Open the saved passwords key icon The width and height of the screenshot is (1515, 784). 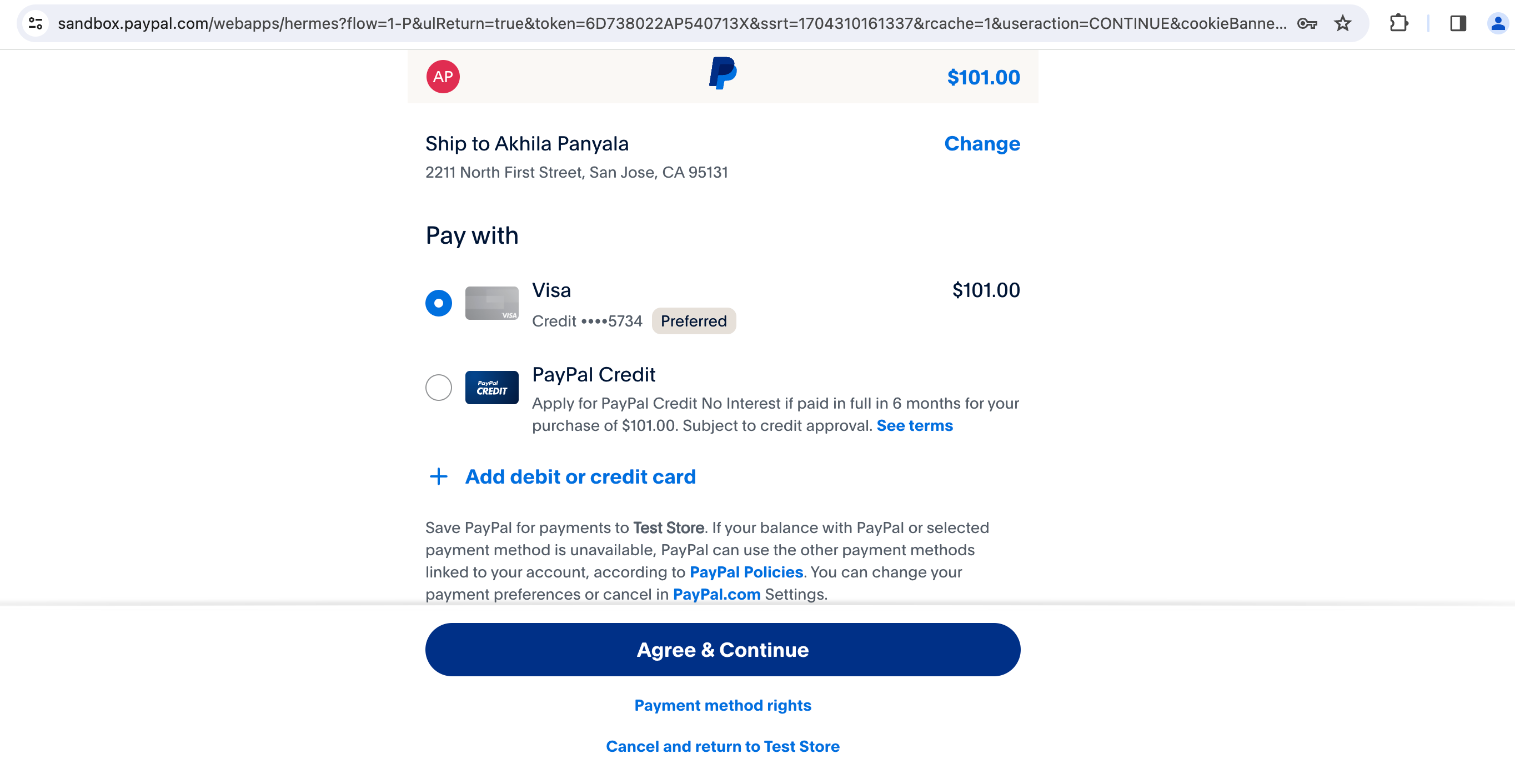[x=1307, y=23]
